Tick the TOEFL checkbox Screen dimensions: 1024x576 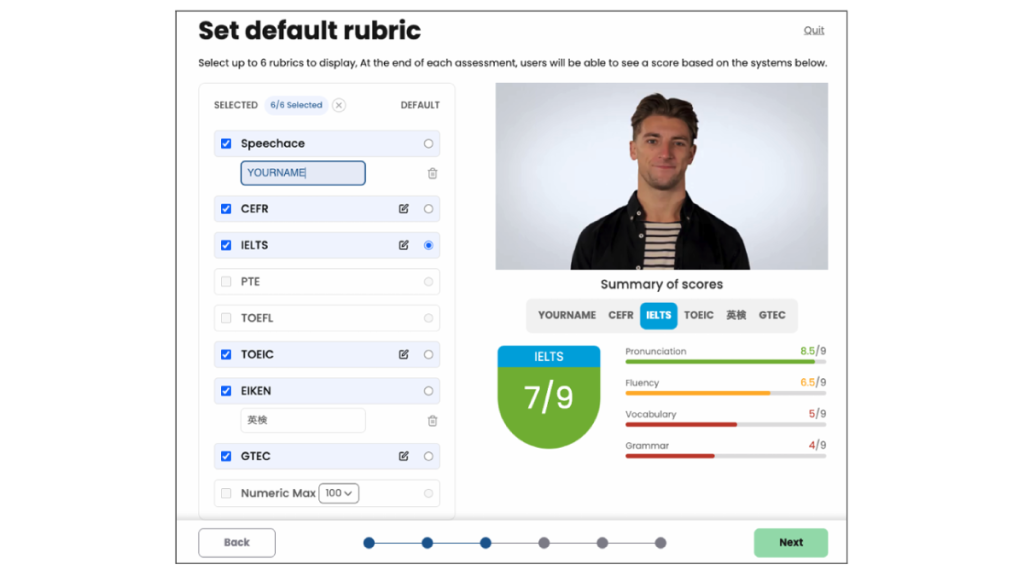point(226,318)
